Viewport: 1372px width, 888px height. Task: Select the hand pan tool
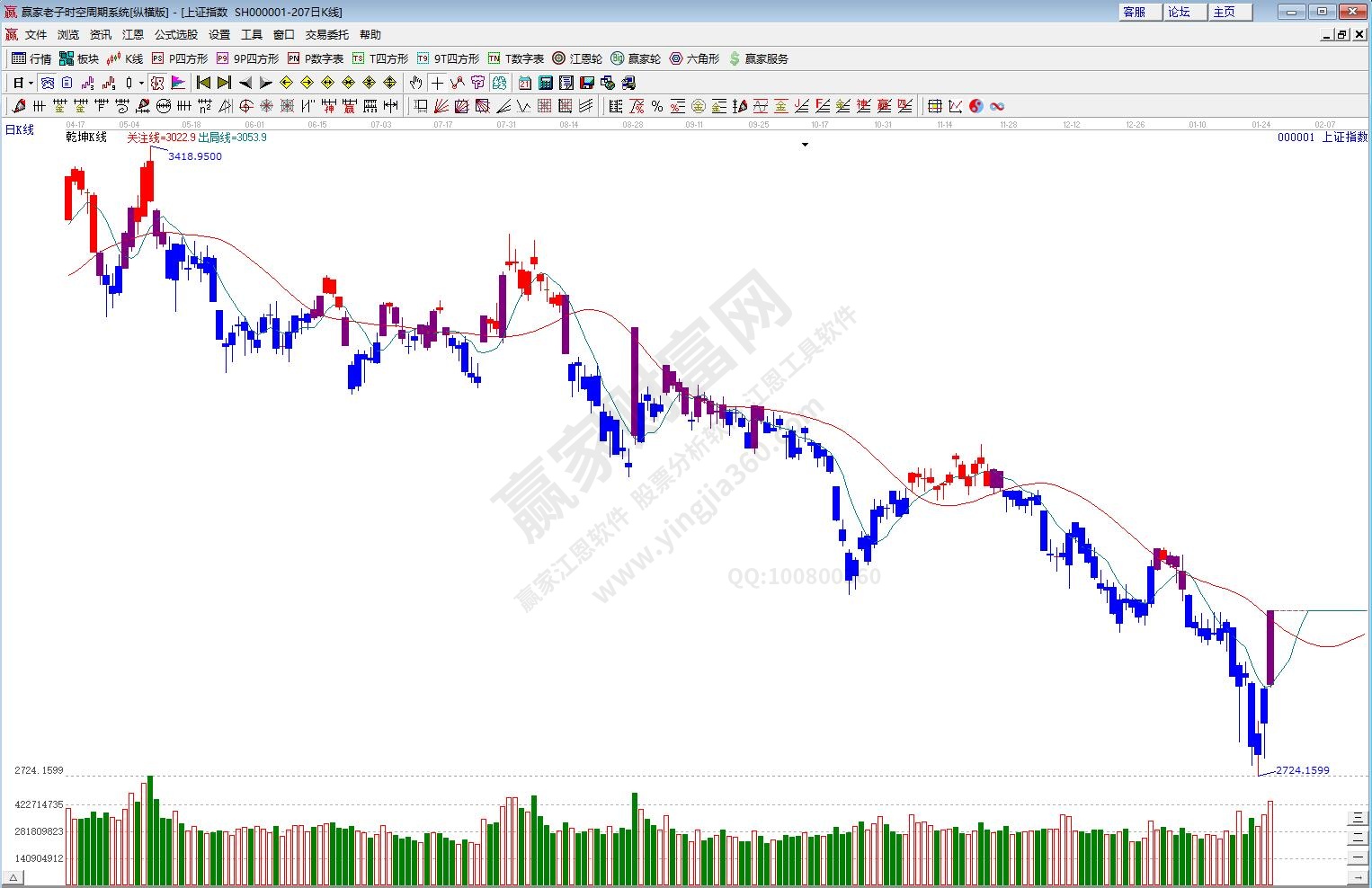point(415,83)
